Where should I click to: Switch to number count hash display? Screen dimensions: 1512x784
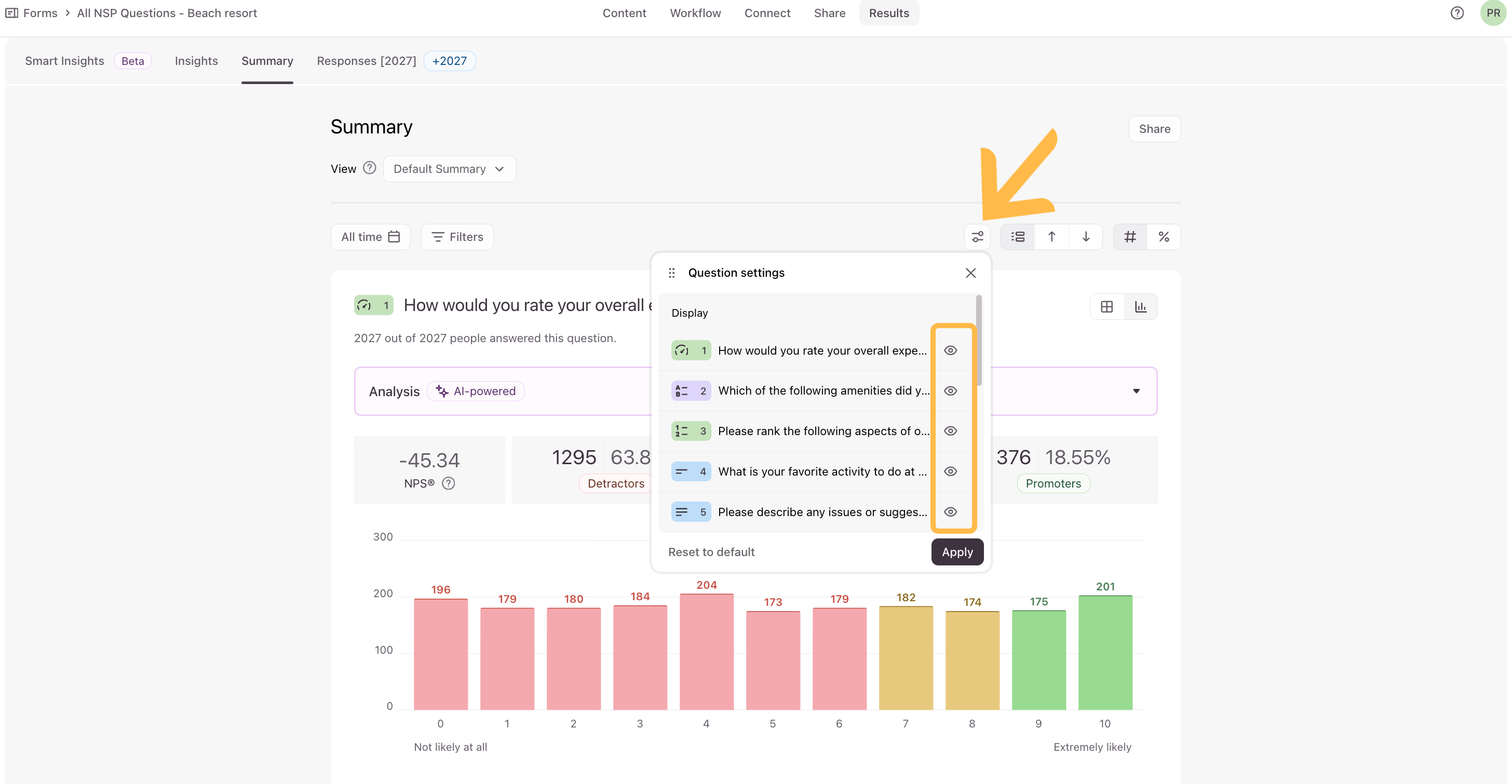(1130, 236)
